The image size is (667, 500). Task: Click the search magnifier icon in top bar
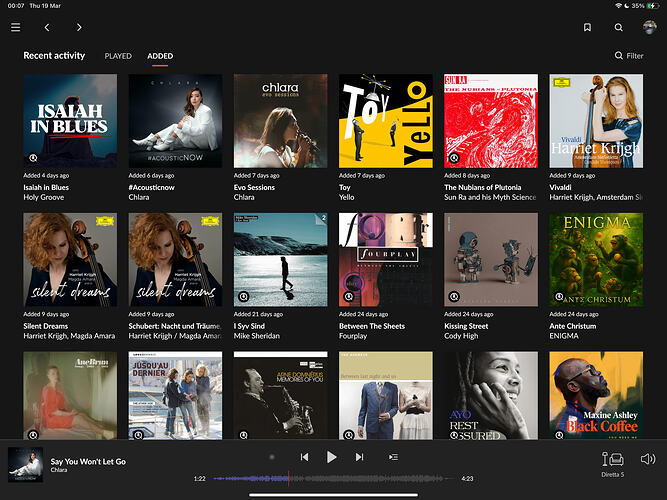point(619,28)
